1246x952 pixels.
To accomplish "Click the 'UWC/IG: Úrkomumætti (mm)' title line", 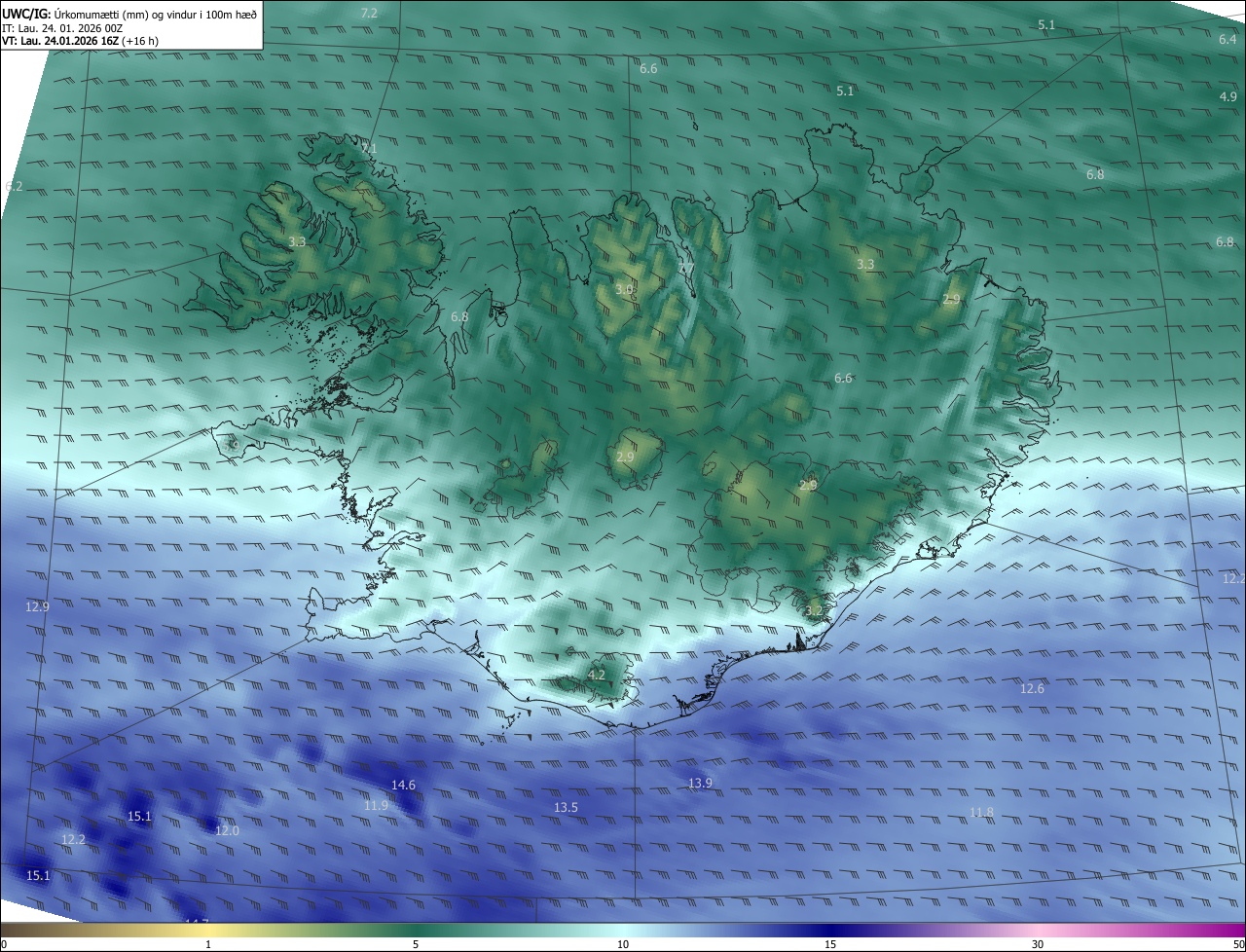I will (129, 13).
